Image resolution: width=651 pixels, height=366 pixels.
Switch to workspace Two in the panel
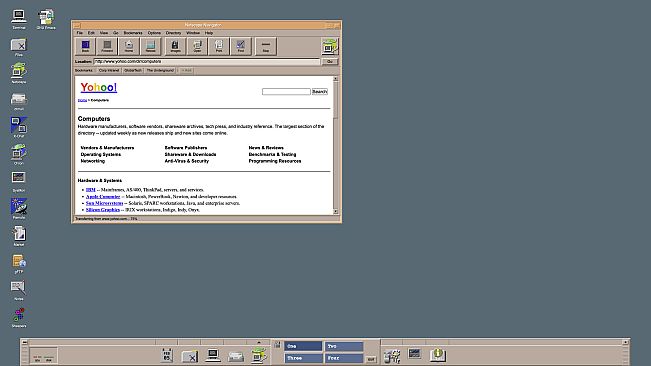(343, 346)
